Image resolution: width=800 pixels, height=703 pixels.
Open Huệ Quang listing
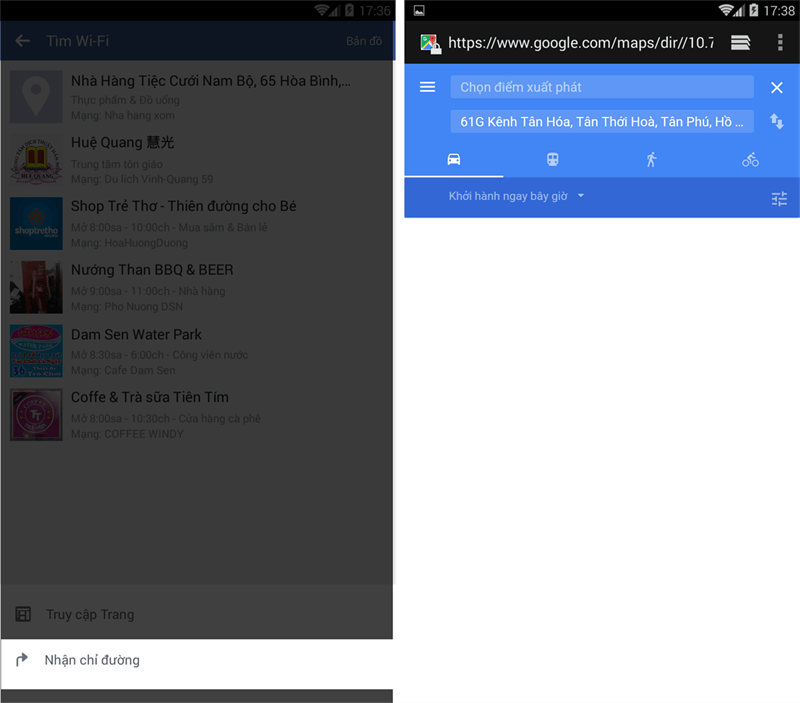[x=197, y=160]
